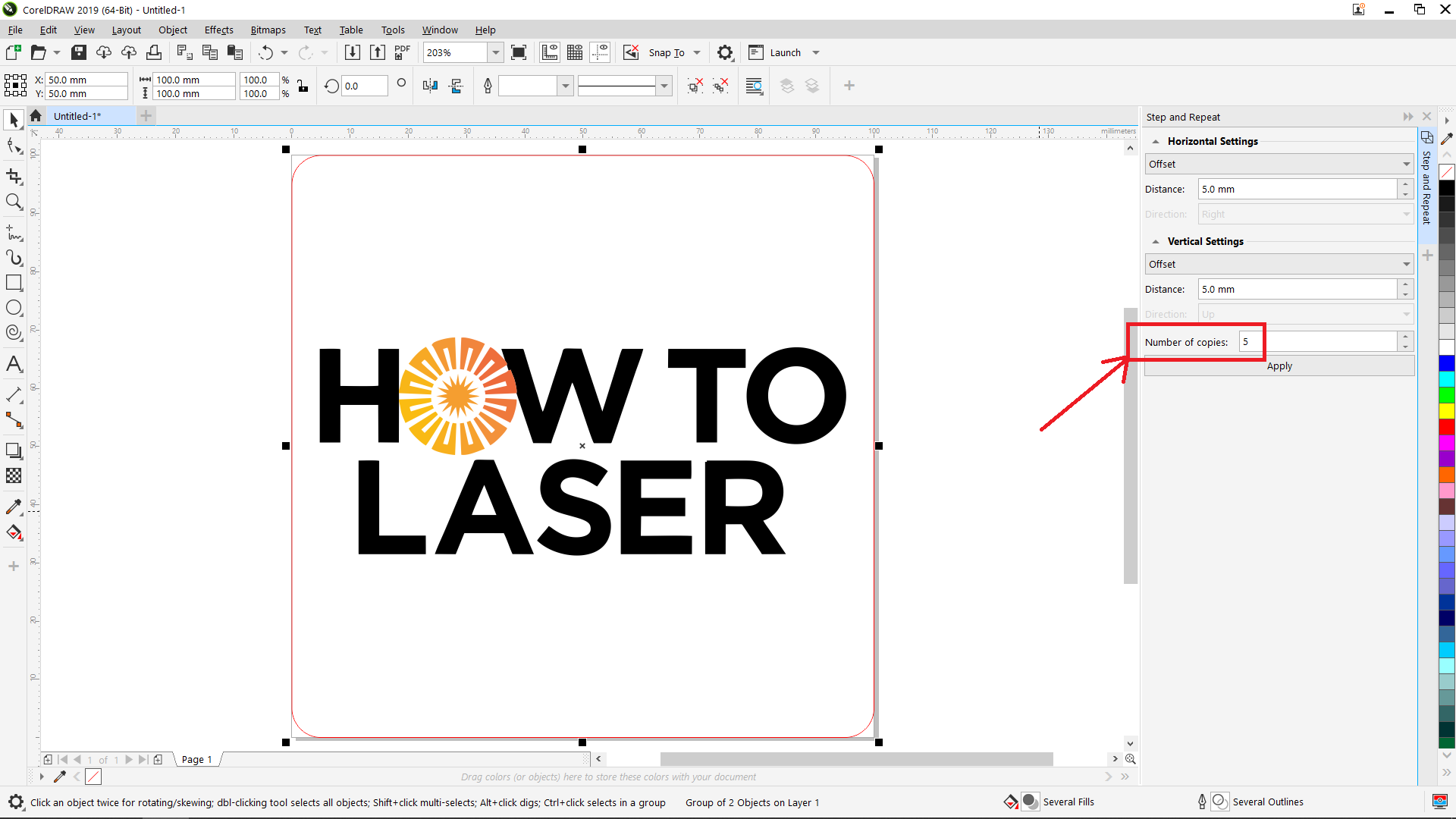Add a new document tab
The height and width of the screenshot is (819, 1456).
[146, 116]
